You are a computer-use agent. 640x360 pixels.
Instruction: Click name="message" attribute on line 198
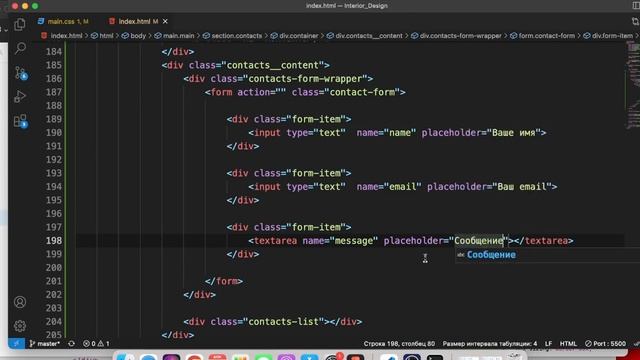(x=340, y=241)
